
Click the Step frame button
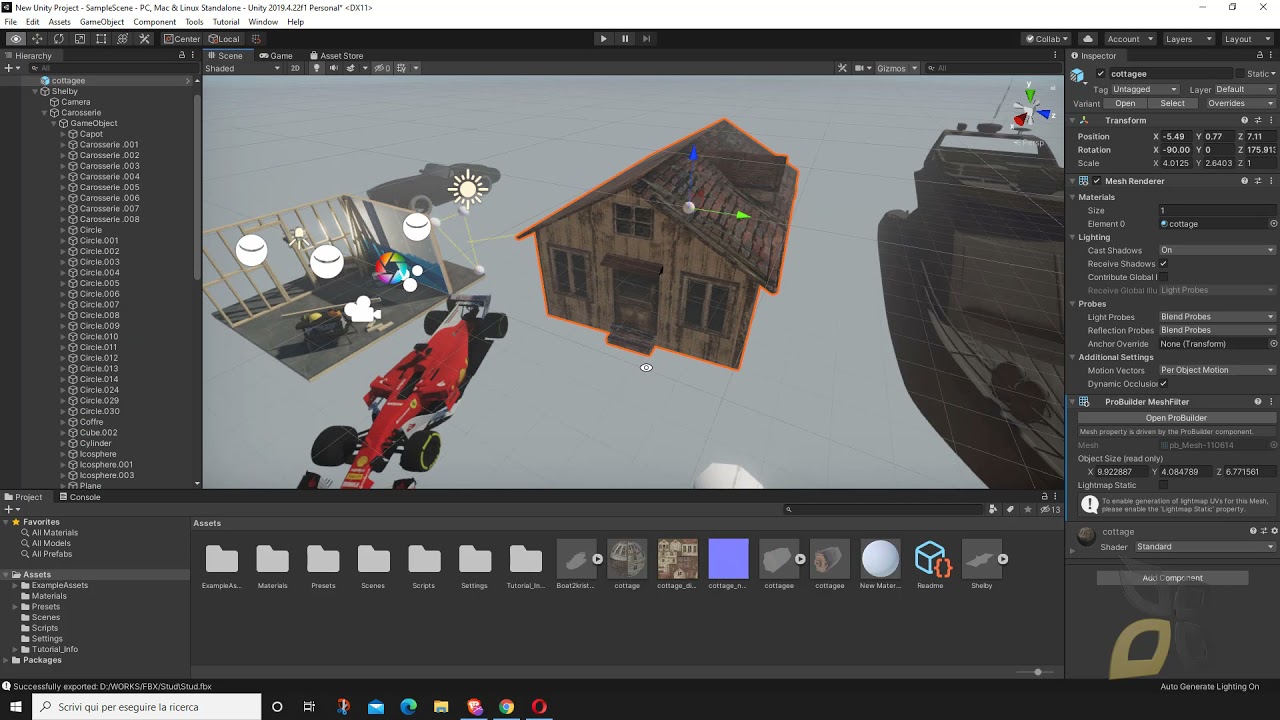(x=646, y=39)
